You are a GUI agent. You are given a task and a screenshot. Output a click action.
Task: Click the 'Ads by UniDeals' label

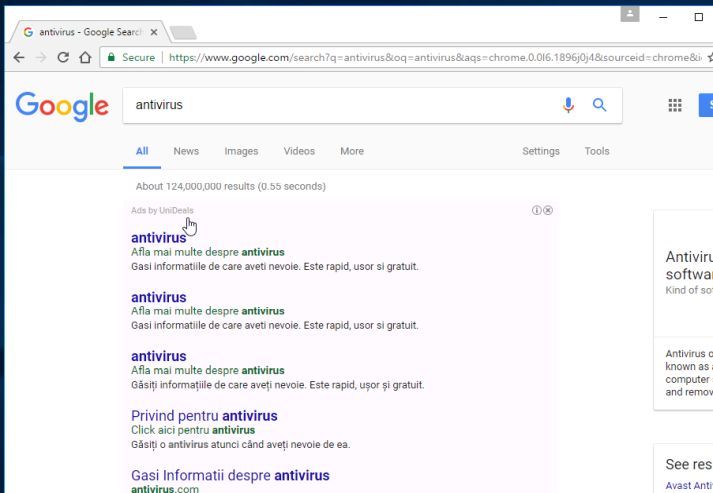pos(162,210)
